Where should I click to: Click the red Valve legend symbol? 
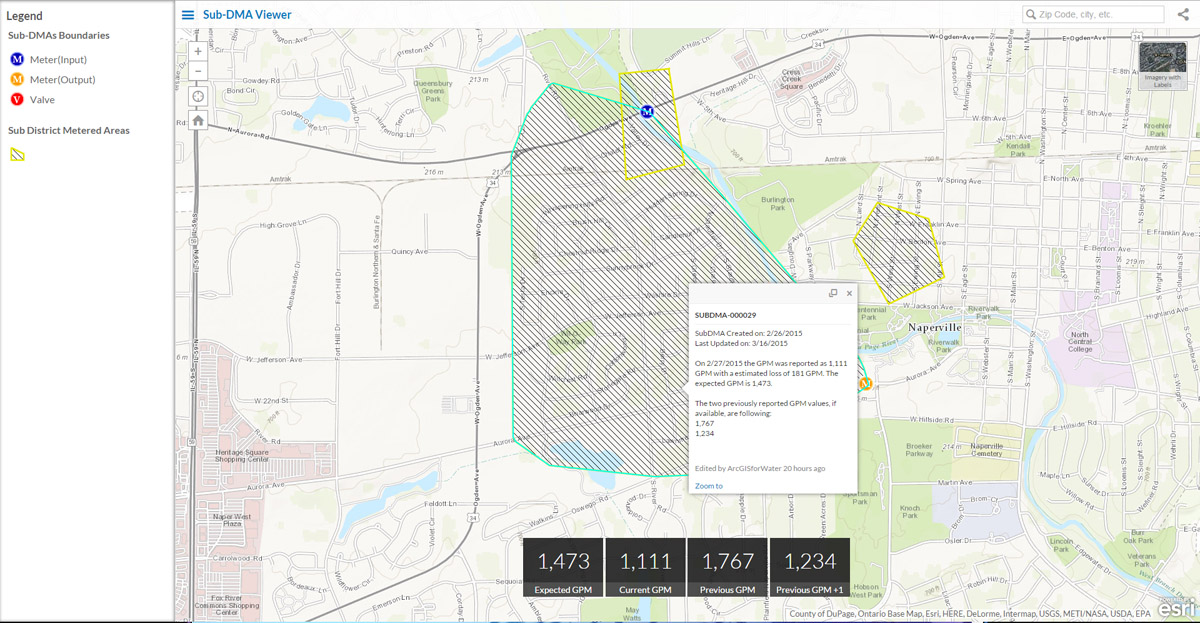pos(17,99)
